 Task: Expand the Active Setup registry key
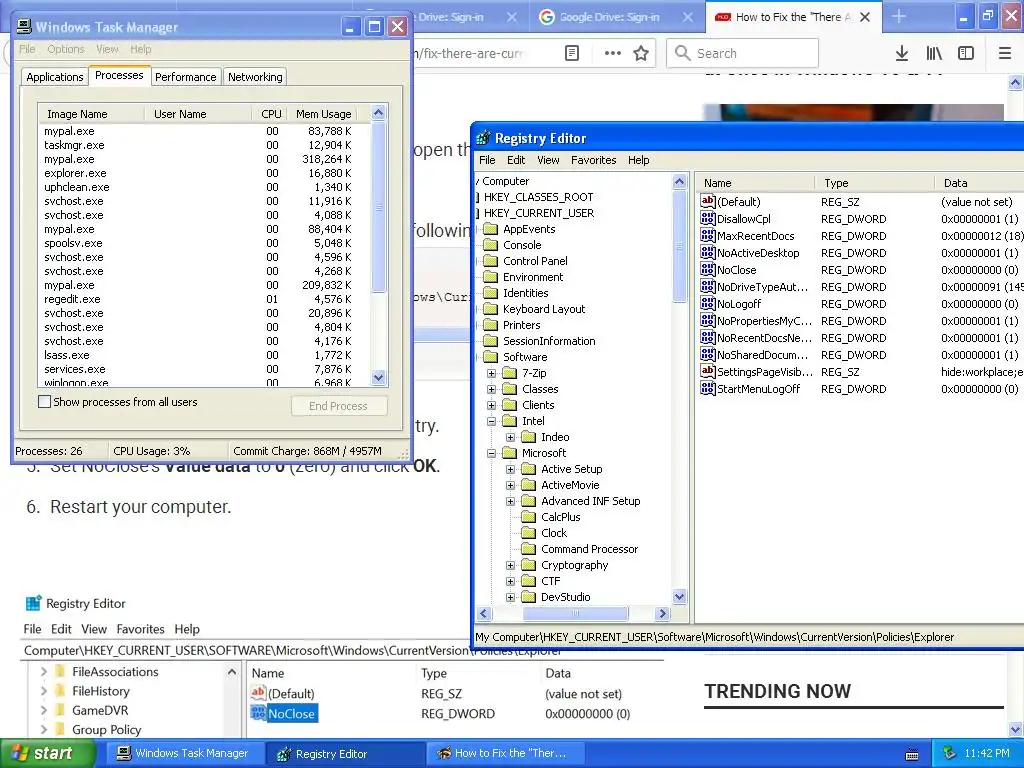511,469
